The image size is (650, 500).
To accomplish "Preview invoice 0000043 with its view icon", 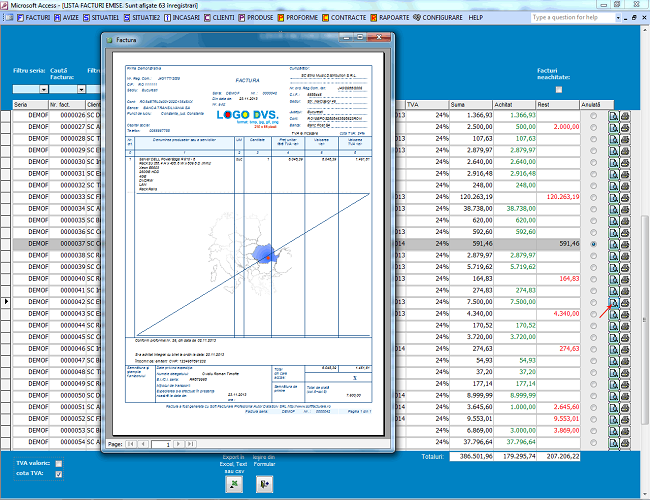I will click(614, 315).
